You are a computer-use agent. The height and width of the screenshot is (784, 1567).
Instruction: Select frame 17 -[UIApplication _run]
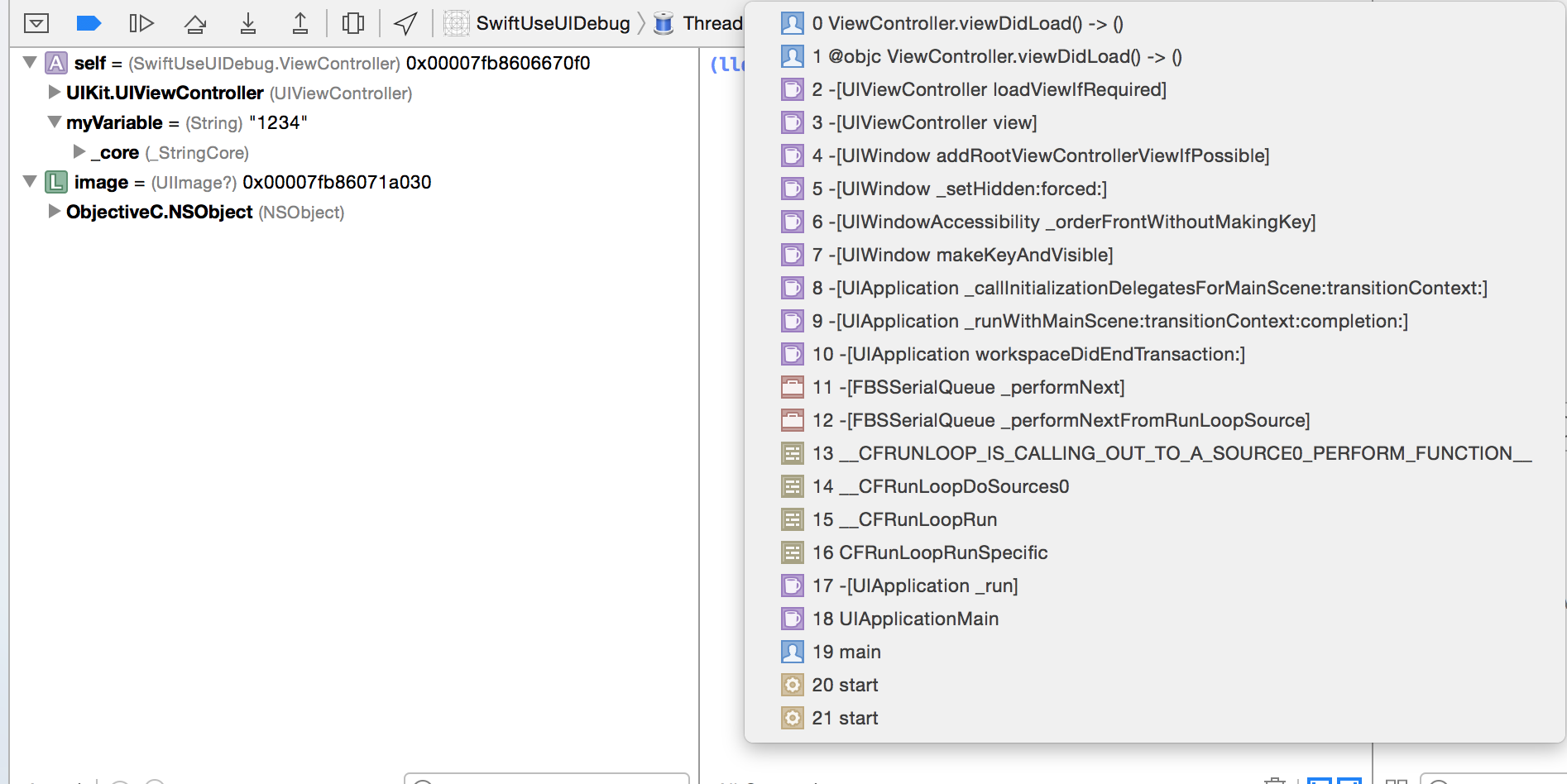click(x=1155, y=586)
